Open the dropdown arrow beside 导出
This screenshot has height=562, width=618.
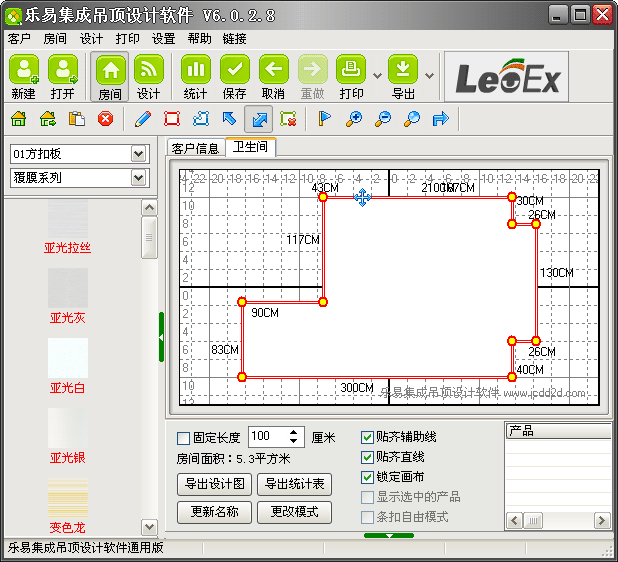point(429,75)
